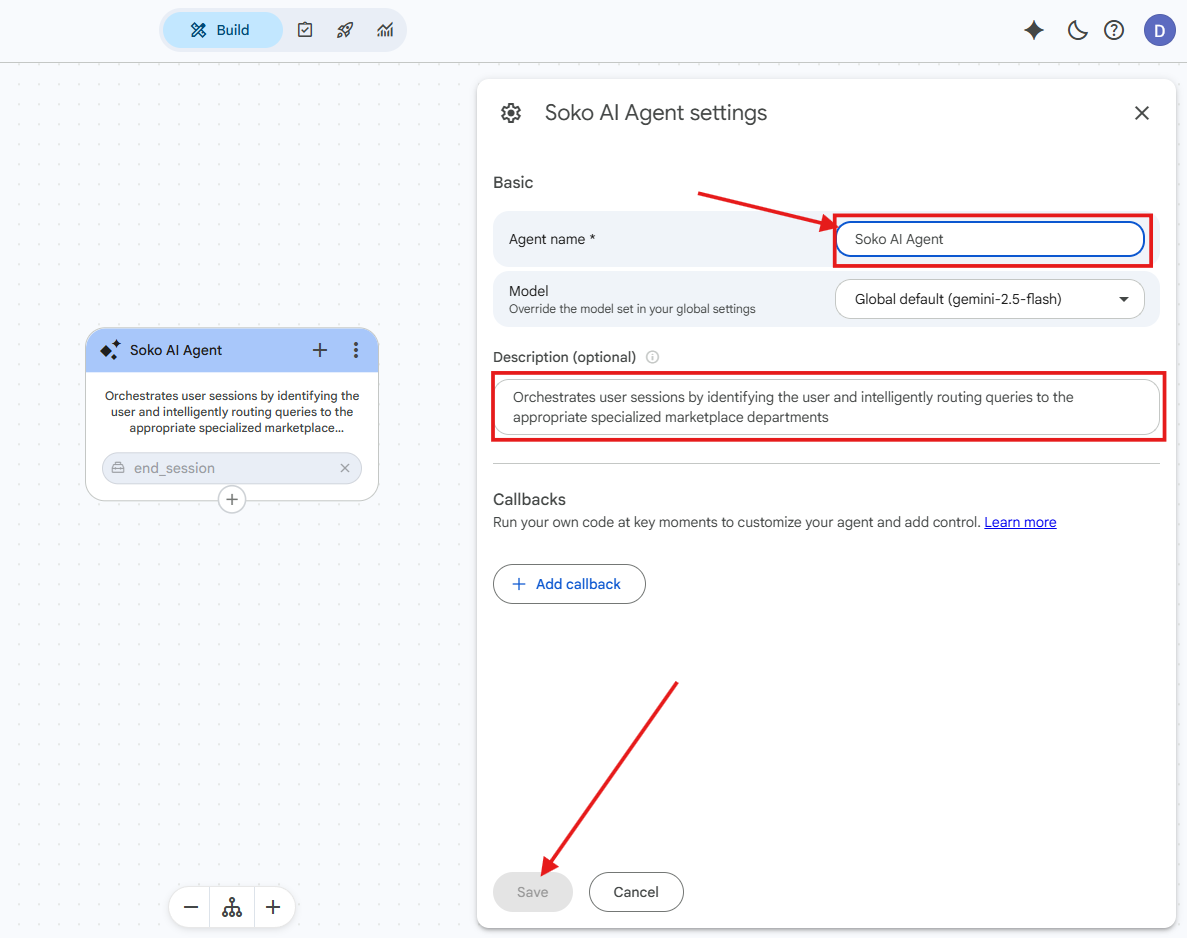Zoom out the canvas with minus
Screen dimensions: 1187x938
click(191, 907)
